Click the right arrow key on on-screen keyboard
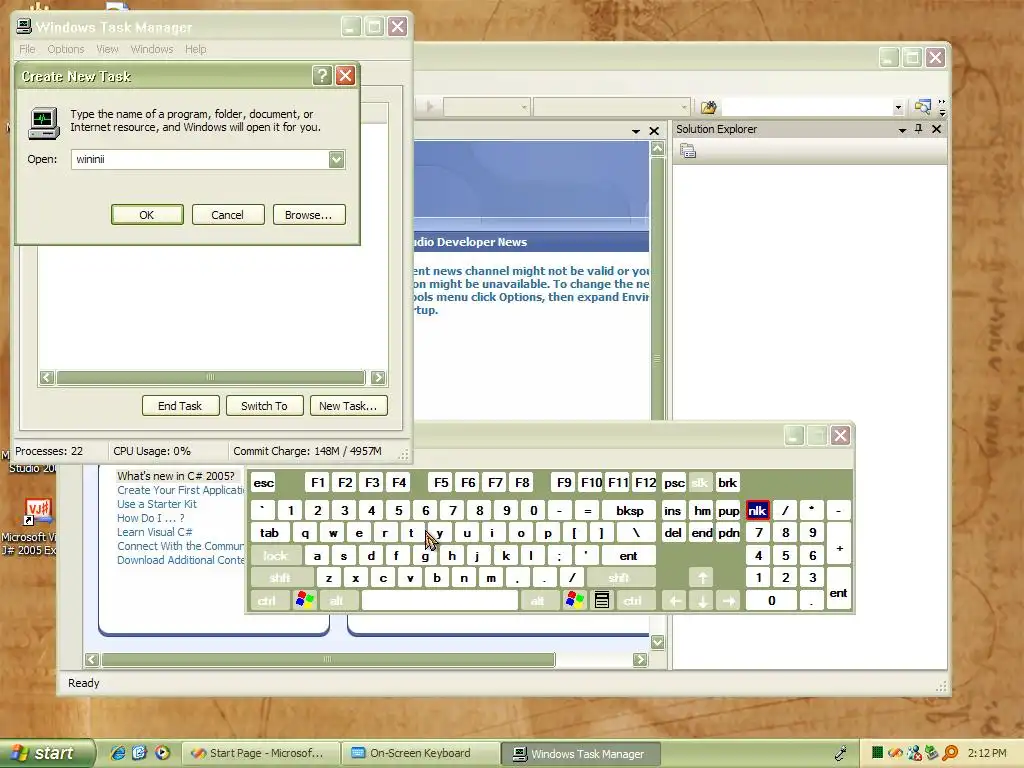 click(x=729, y=600)
